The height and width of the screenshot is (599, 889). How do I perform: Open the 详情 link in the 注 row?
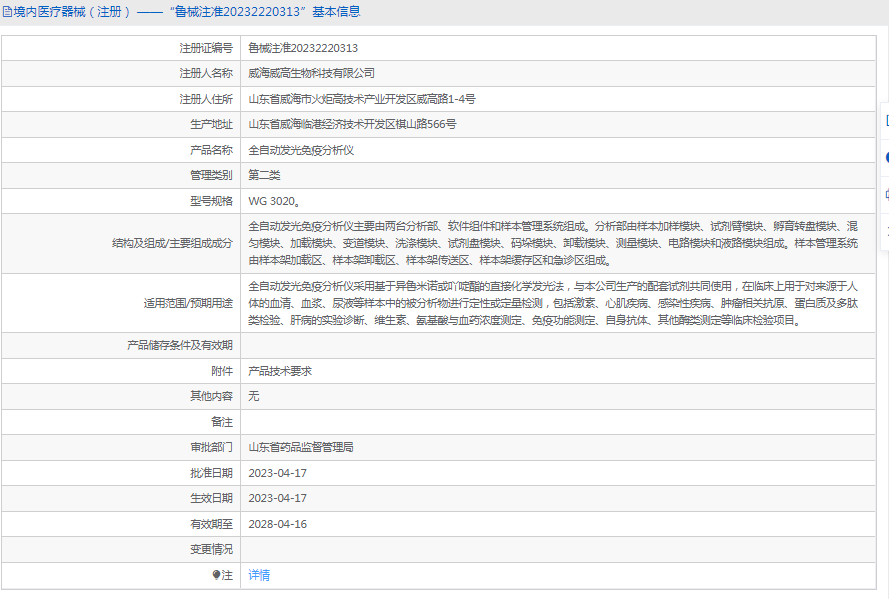[x=259, y=575]
